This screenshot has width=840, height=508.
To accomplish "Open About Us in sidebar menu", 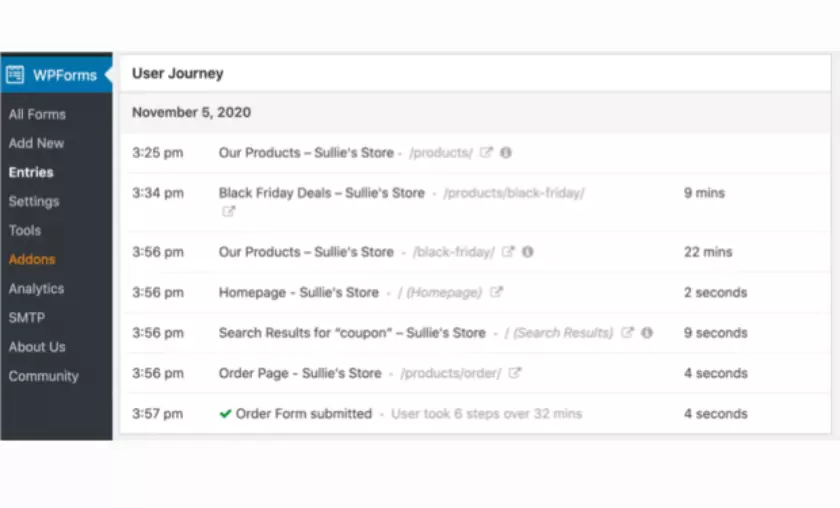I will (x=37, y=347).
